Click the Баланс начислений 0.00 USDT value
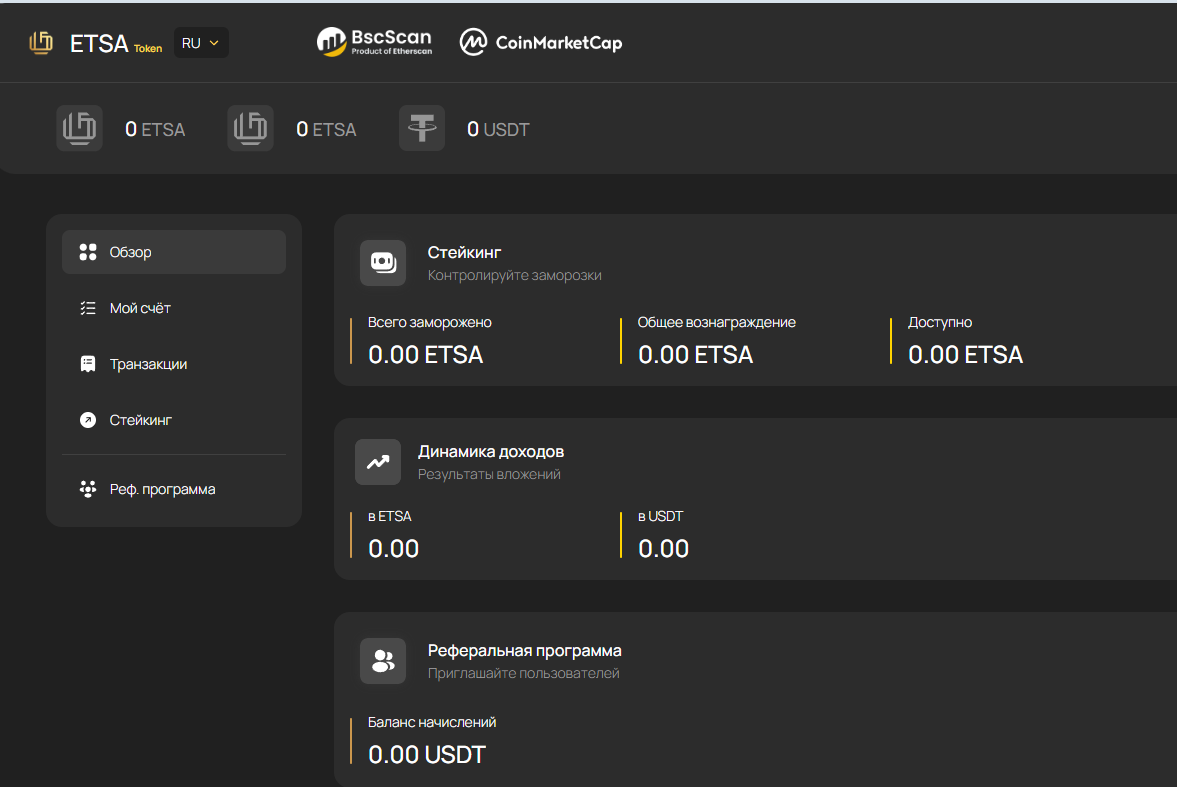 click(427, 755)
